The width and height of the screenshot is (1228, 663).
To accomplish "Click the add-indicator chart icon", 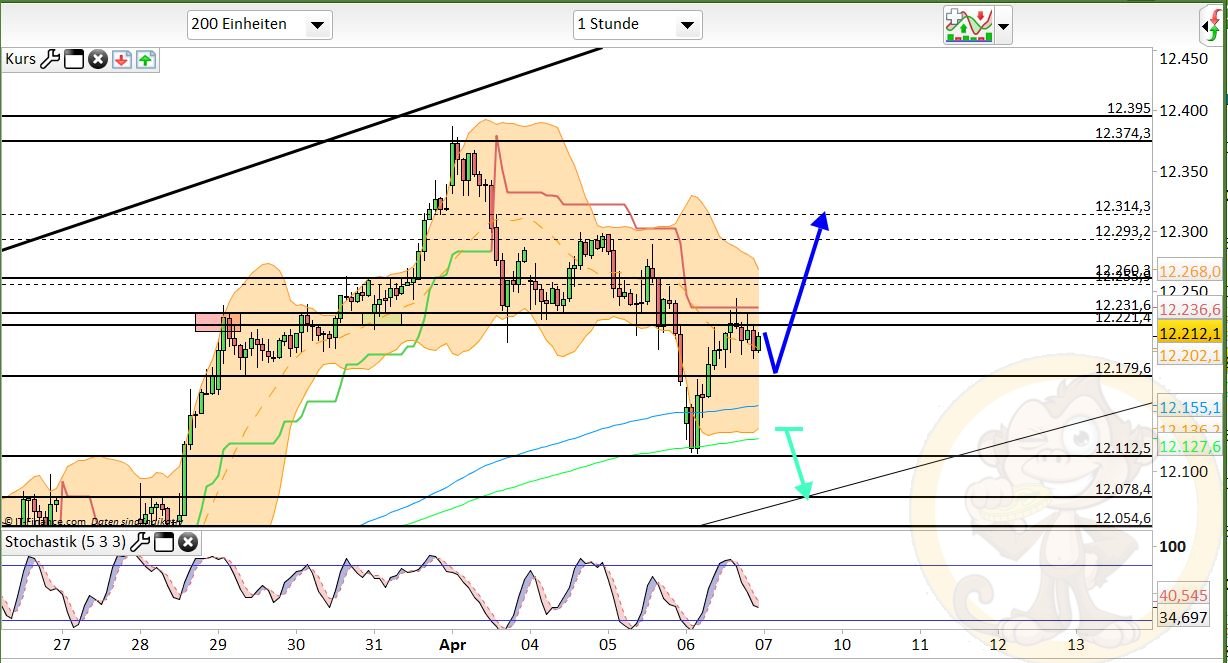I will pos(968,25).
